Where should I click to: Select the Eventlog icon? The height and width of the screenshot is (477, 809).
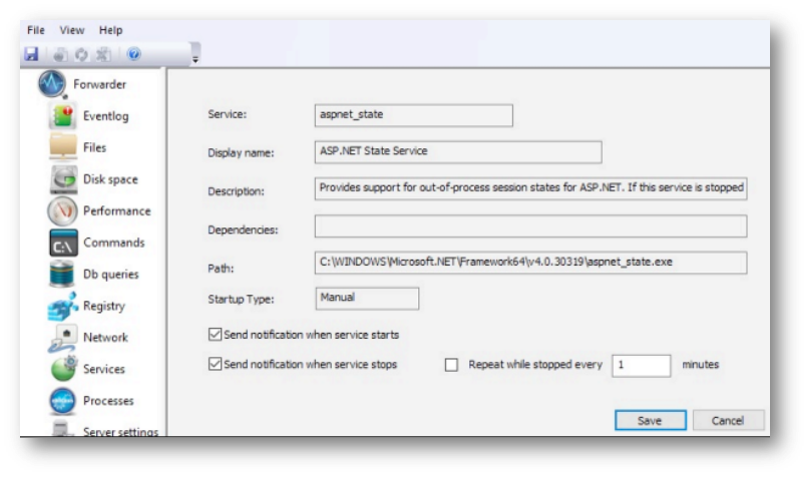pyautogui.click(x=63, y=116)
